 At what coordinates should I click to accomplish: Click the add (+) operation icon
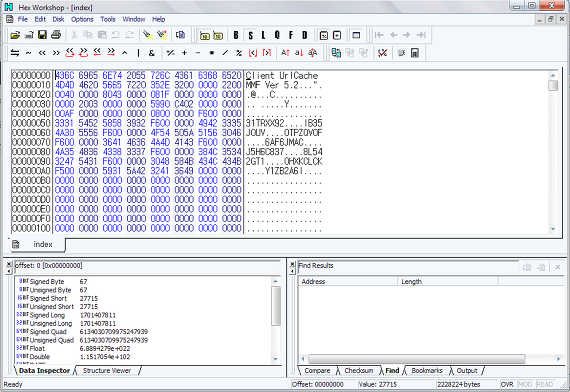[x=184, y=53]
